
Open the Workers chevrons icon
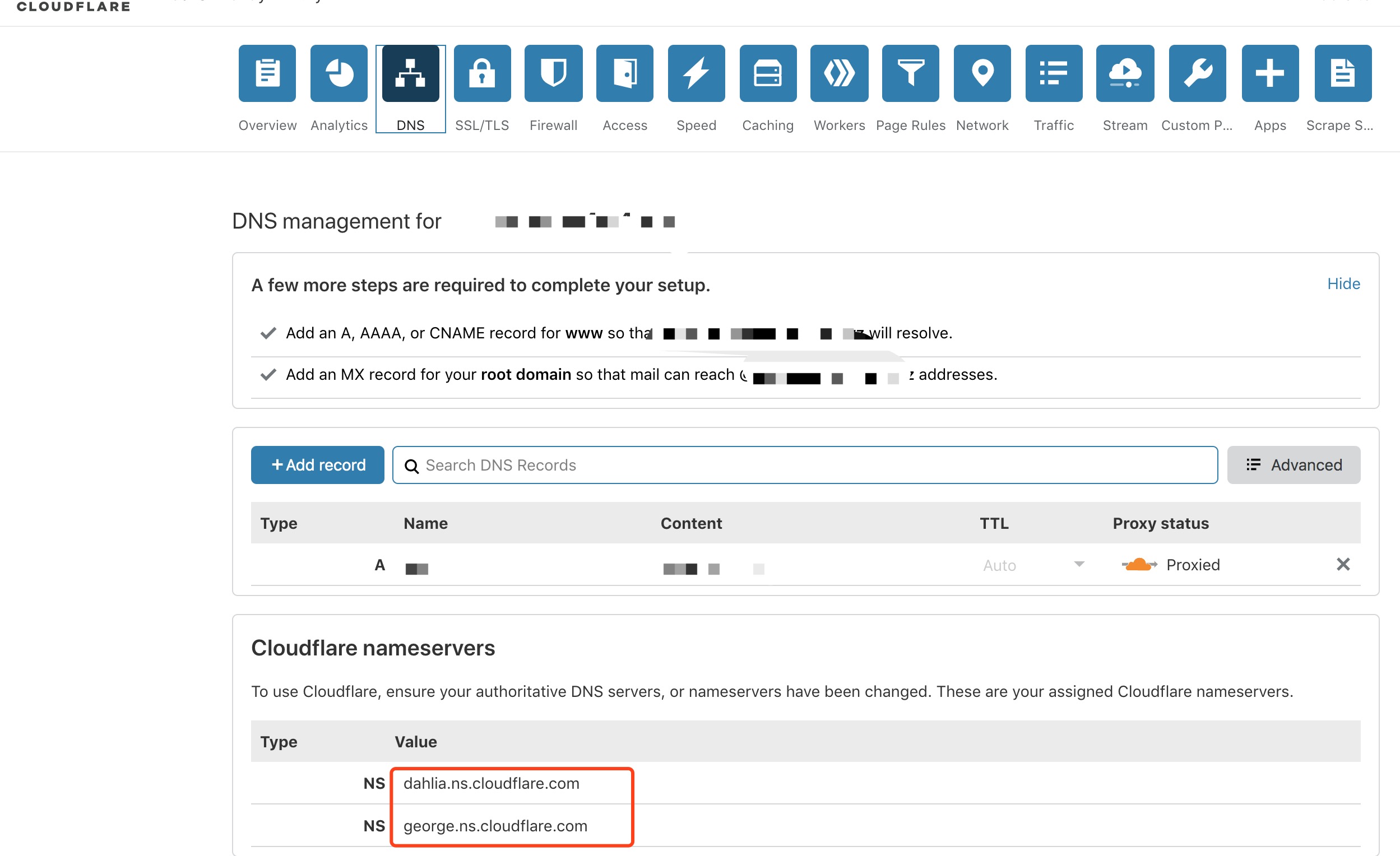(x=839, y=73)
